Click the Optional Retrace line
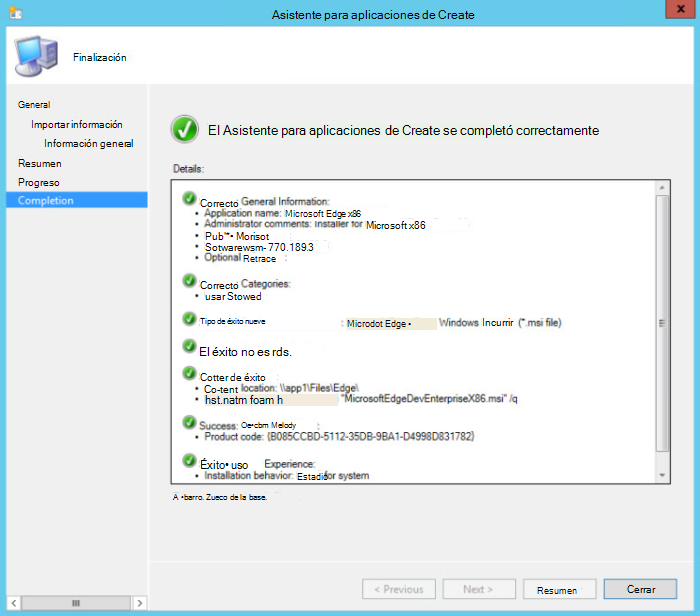700x616 pixels. pos(240,258)
